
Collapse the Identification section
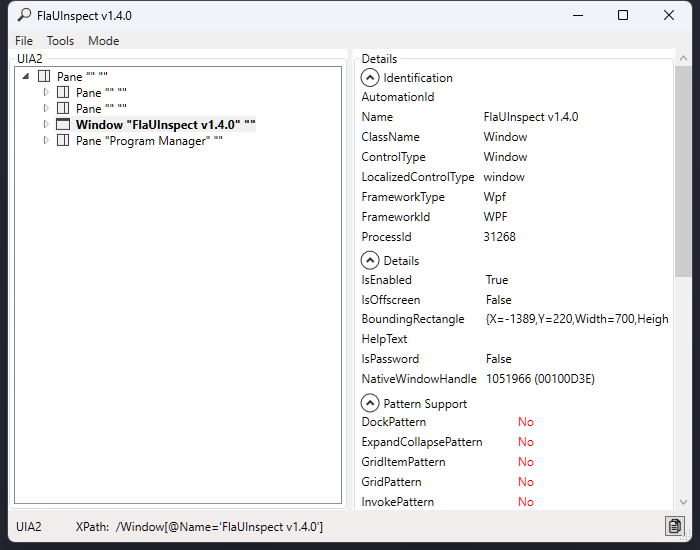[x=370, y=78]
